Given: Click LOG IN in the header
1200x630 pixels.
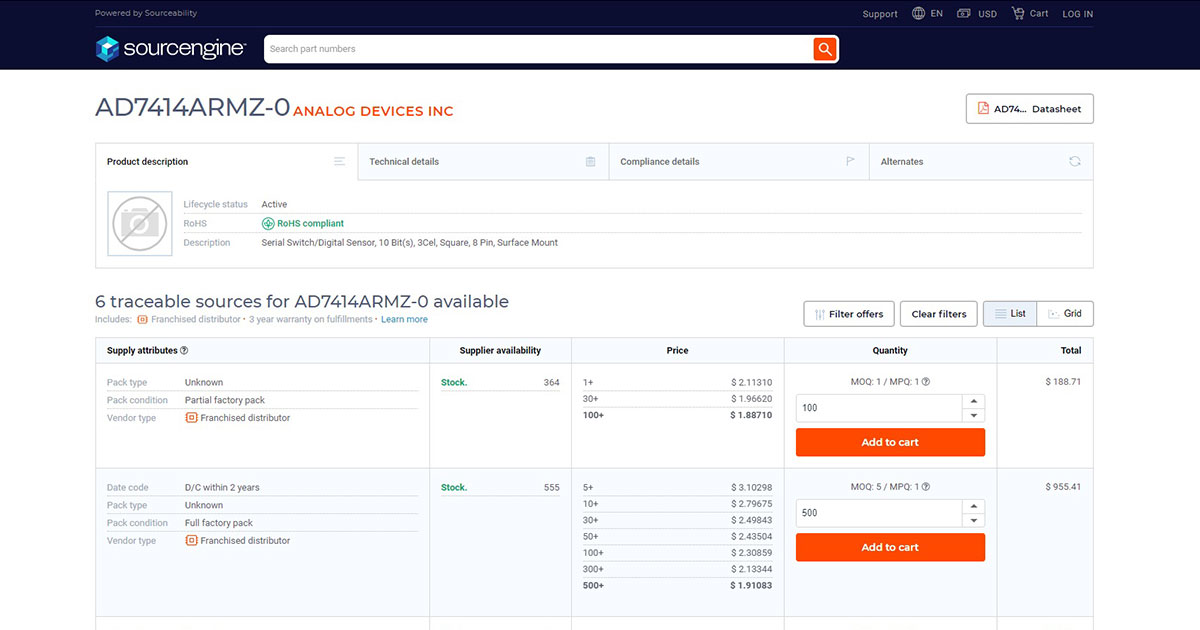Looking at the screenshot, I should point(1078,14).
